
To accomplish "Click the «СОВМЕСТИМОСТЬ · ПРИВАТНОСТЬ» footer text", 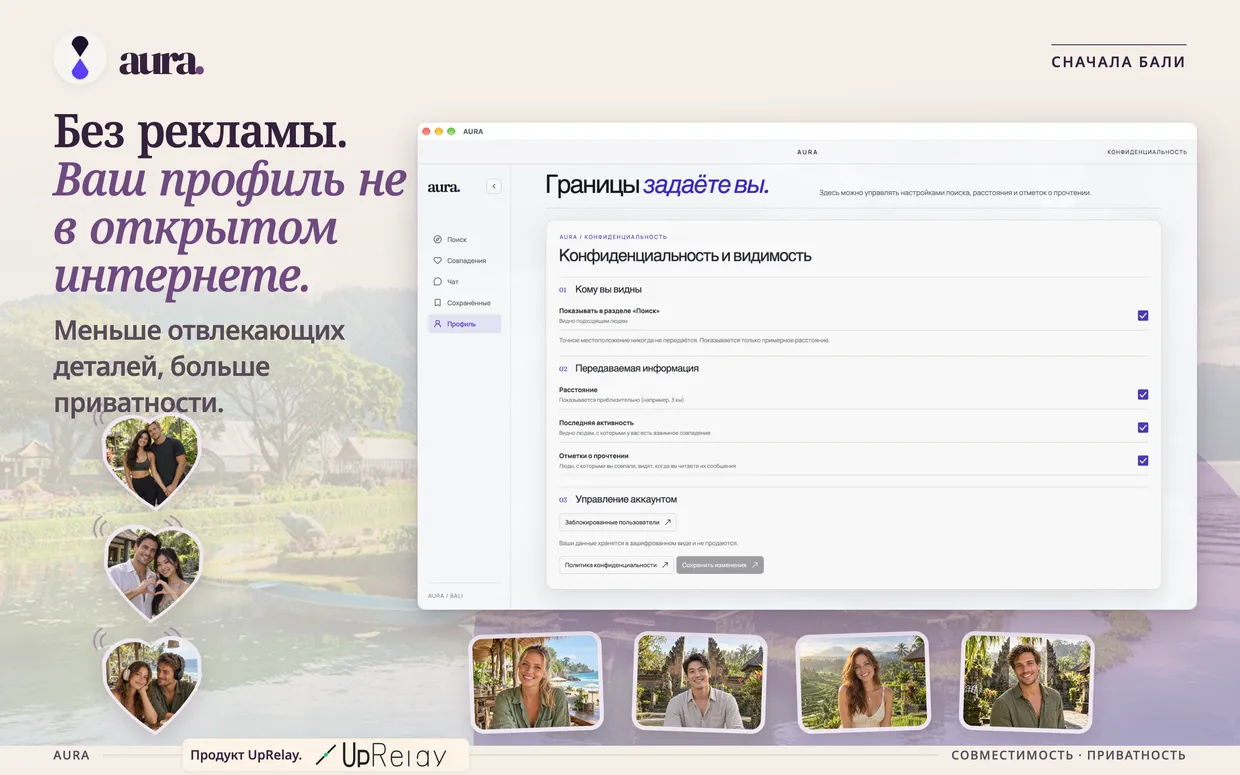I will click(1068, 756).
